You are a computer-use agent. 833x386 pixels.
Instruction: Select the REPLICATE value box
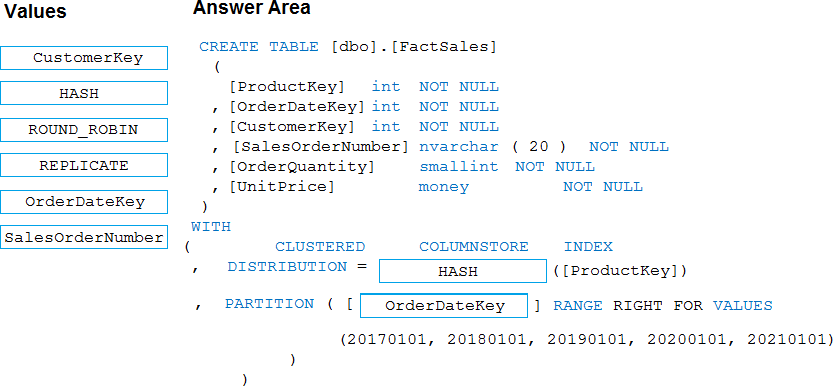click(x=84, y=165)
